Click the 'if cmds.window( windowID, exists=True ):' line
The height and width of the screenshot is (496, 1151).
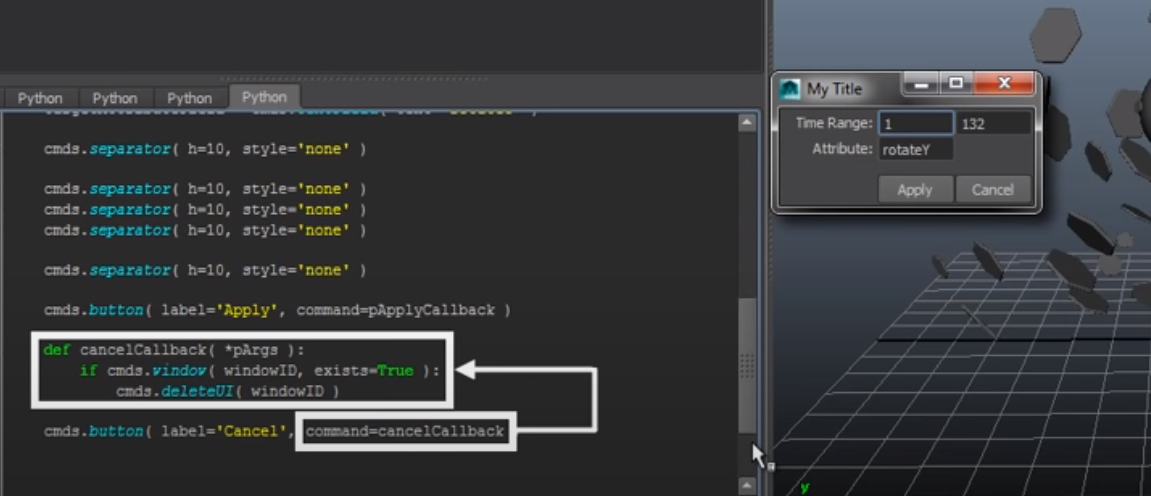[260, 371]
